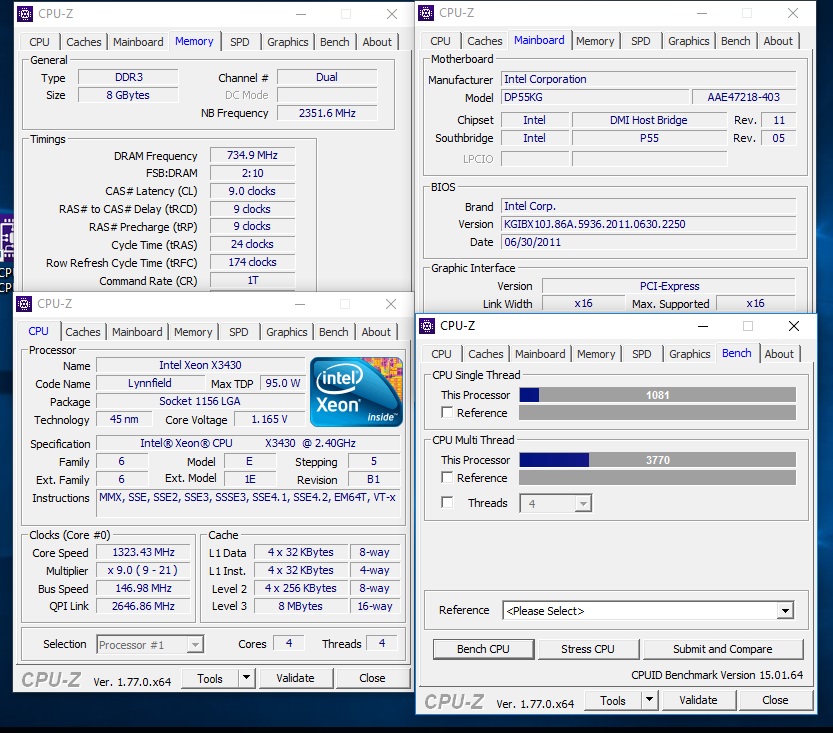Switch to Bench tab in CPU window

tap(334, 332)
